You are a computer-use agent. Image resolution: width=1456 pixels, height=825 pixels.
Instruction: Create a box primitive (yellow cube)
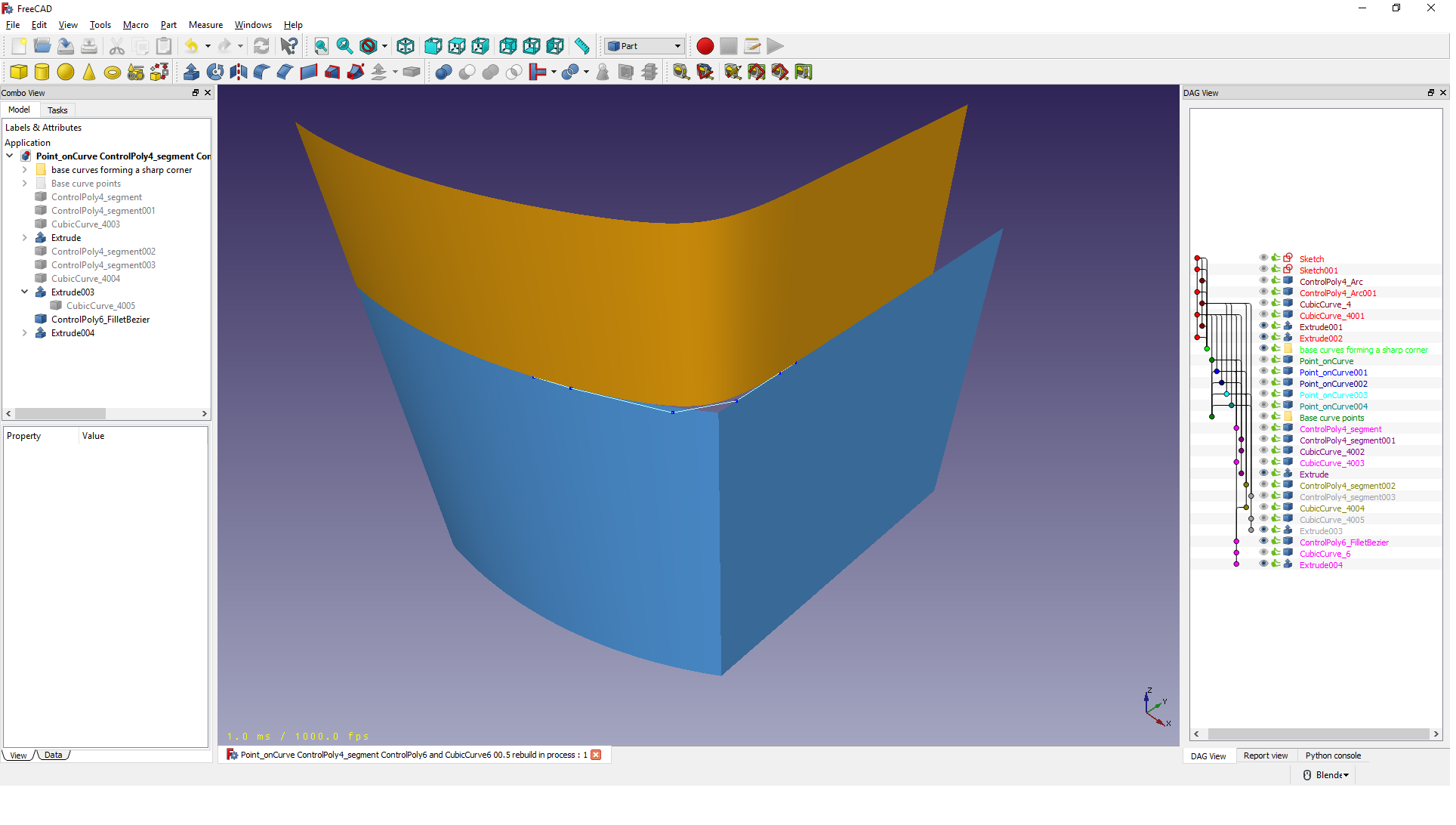(x=19, y=73)
